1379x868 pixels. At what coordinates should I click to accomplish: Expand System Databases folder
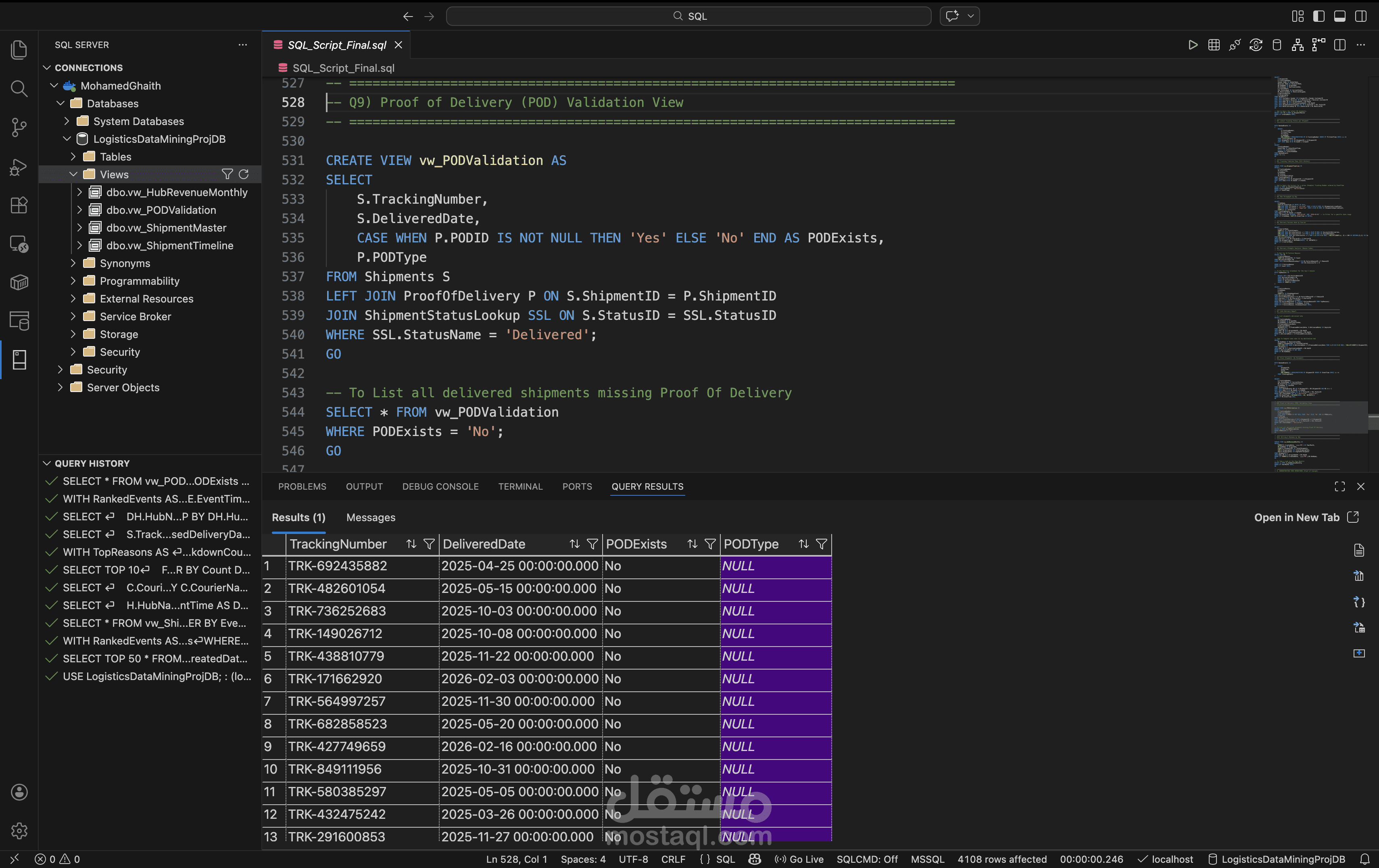[67, 121]
